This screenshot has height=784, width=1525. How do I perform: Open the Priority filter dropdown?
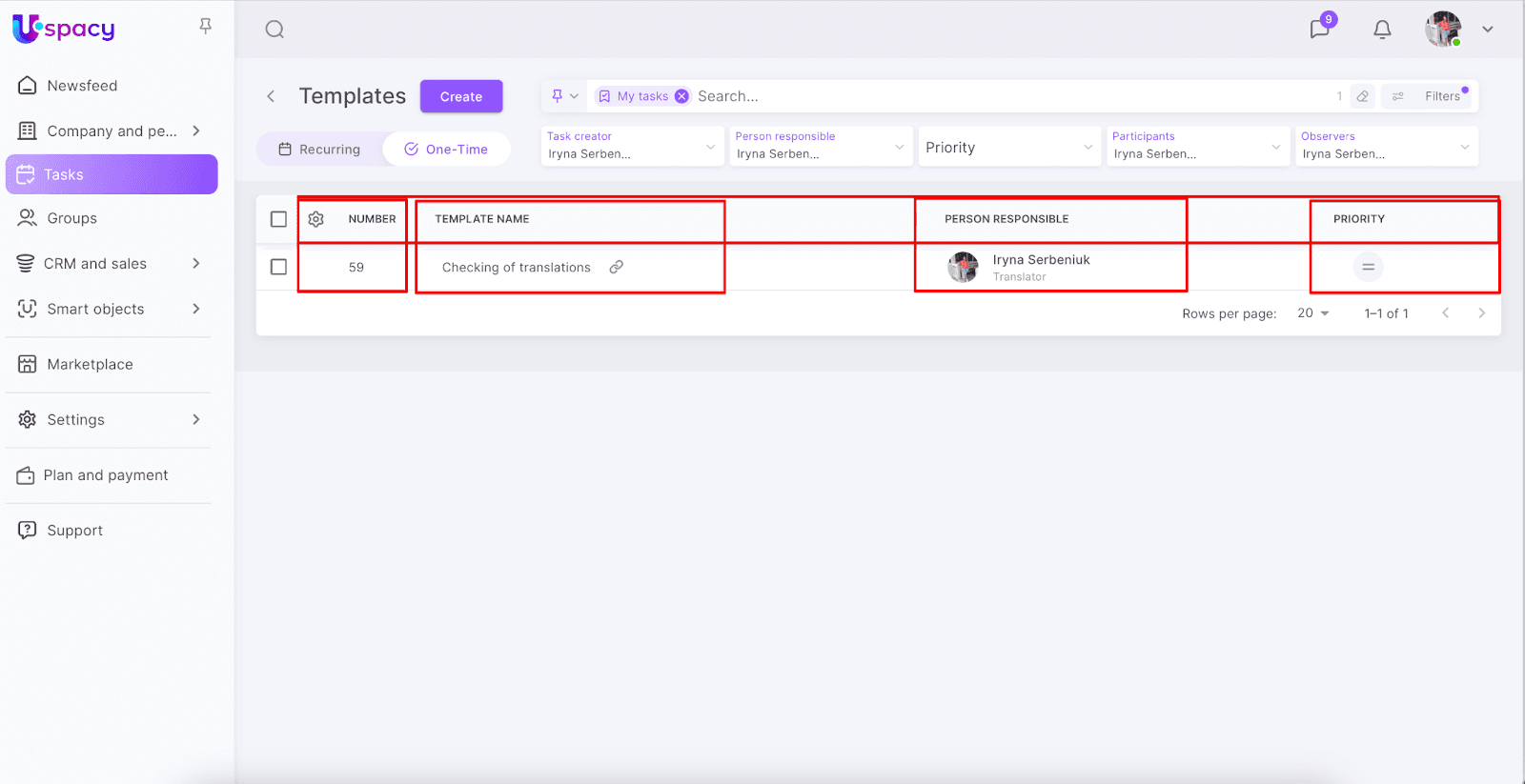click(1008, 148)
